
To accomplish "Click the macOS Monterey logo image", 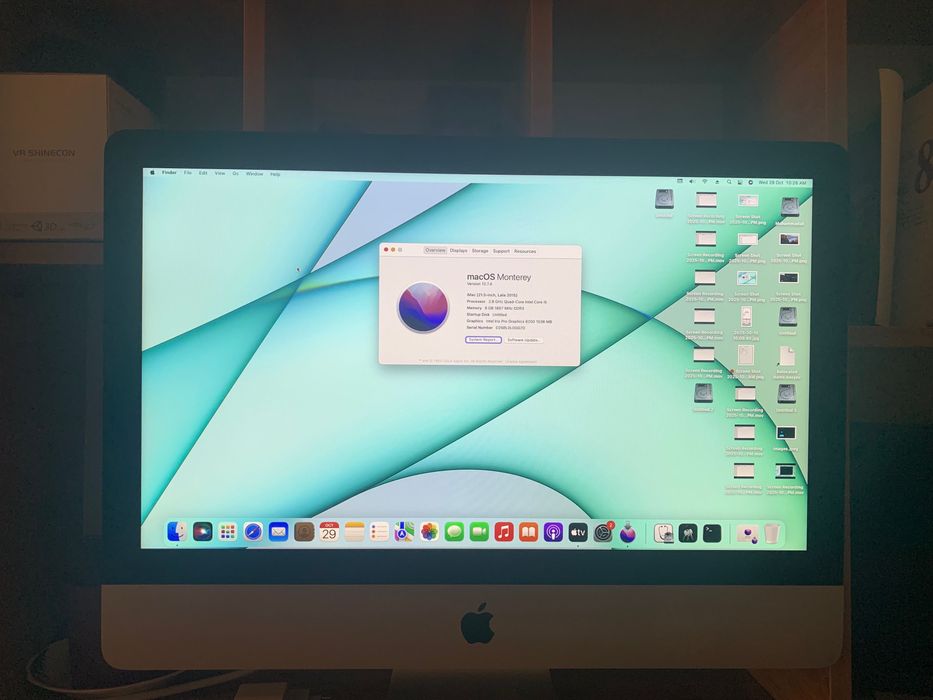I will click(x=423, y=307).
